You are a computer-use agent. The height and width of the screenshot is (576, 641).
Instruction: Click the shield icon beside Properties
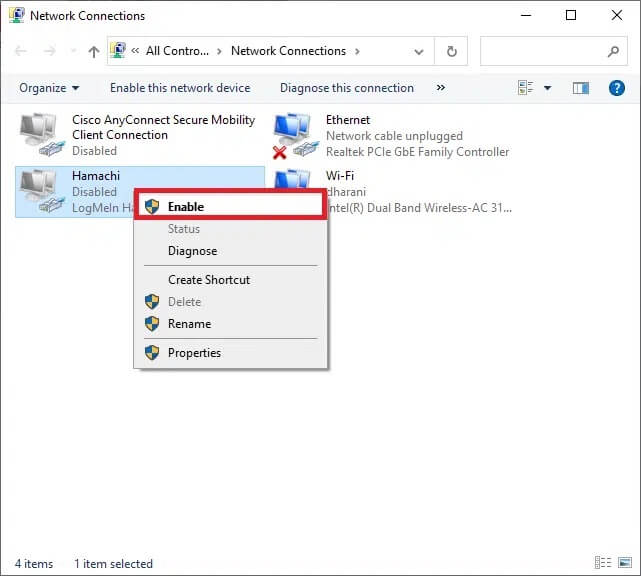point(152,353)
